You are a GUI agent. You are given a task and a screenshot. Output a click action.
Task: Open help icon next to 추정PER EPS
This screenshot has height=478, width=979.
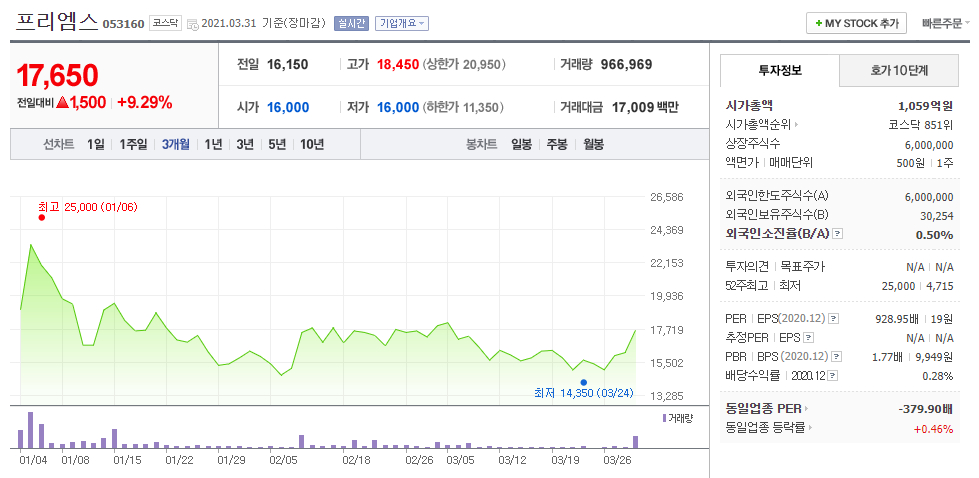(x=809, y=338)
